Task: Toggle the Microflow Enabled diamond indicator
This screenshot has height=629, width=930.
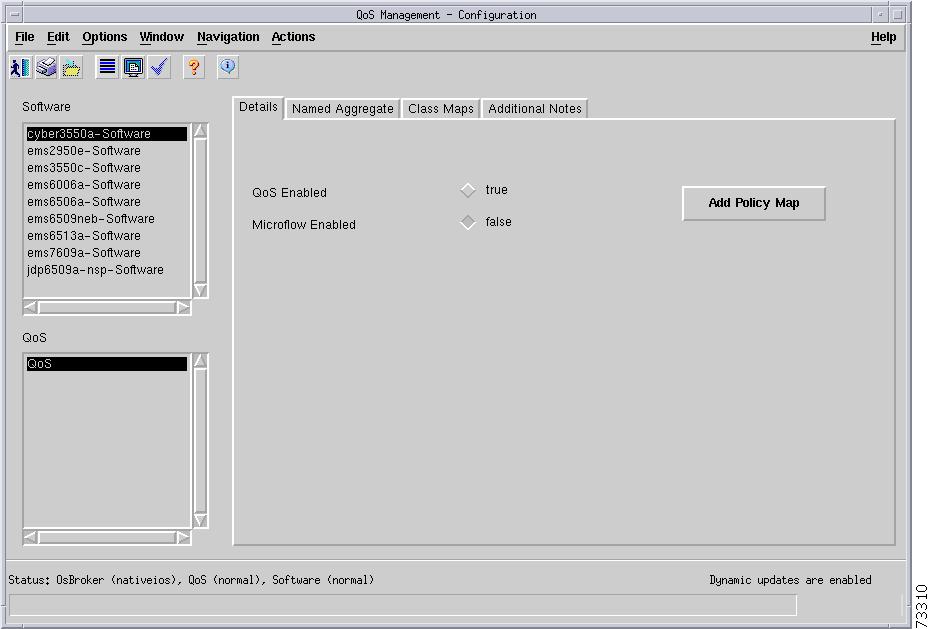Action: (468, 222)
